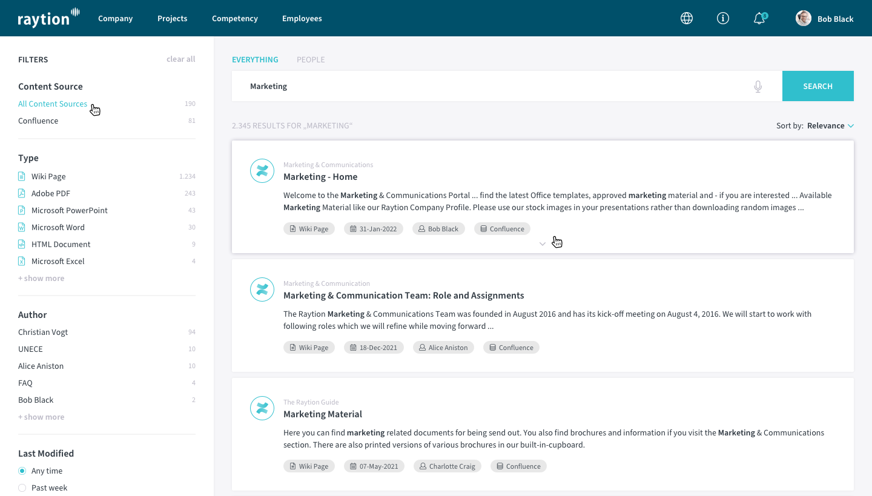Click the Raytion logo
Screen dimensions: 872x496
click(x=48, y=18)
